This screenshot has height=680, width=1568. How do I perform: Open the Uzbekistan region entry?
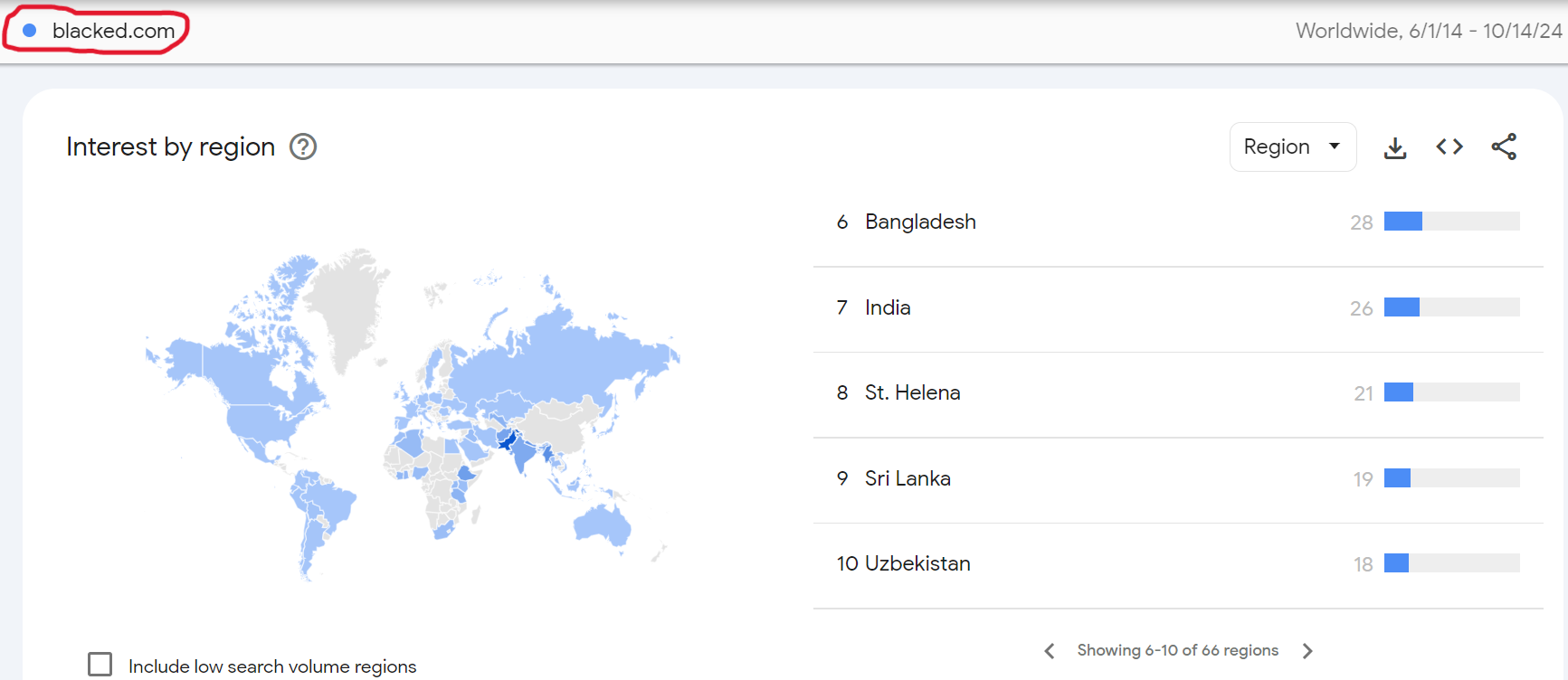pos(917,564)
